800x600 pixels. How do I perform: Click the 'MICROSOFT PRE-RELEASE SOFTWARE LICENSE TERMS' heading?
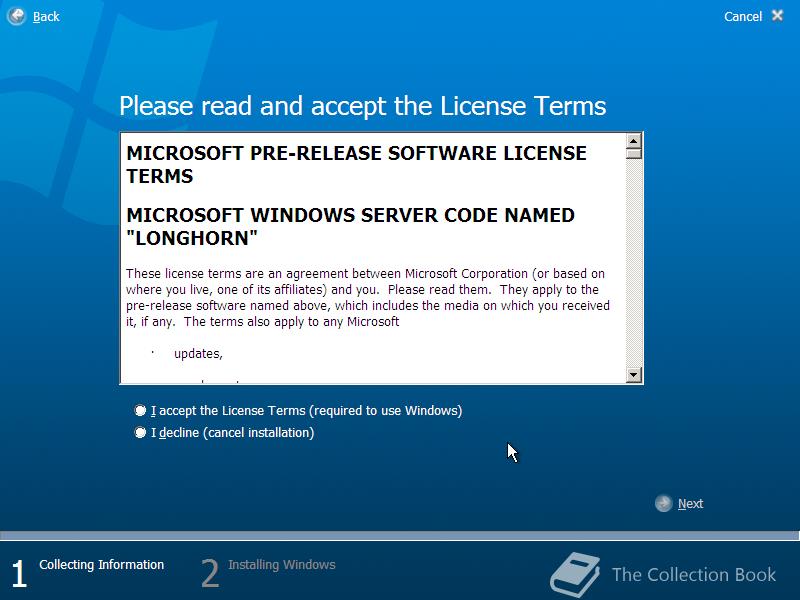[x=357, y=164]
